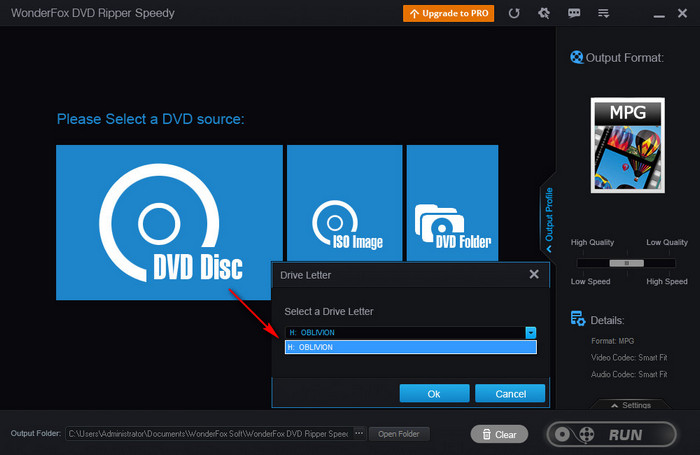Choose ISO Image as the source
This screenshot has width=700, height=455.
(x=344, y=203)
